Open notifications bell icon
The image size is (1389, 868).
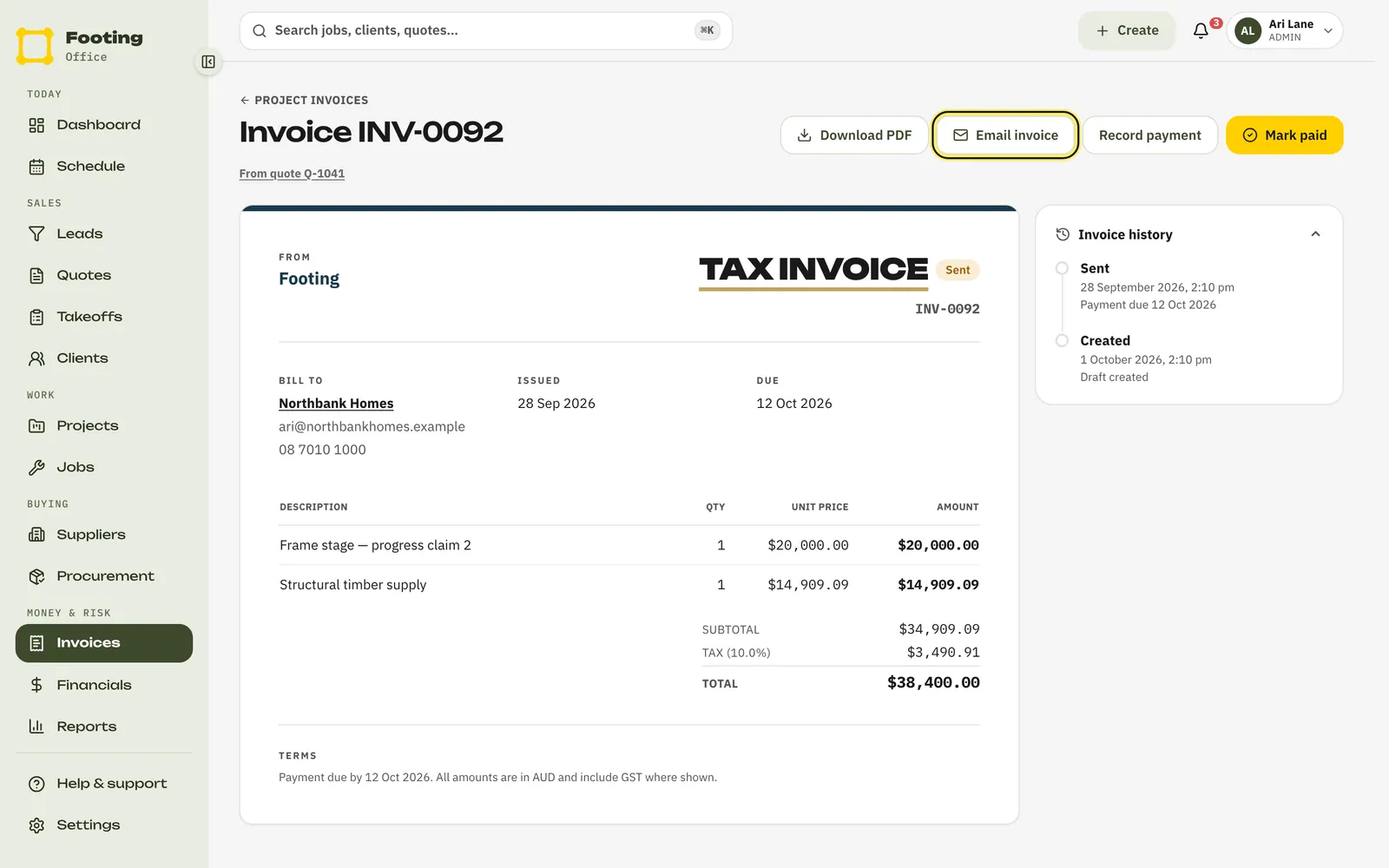click(1201, 30)
